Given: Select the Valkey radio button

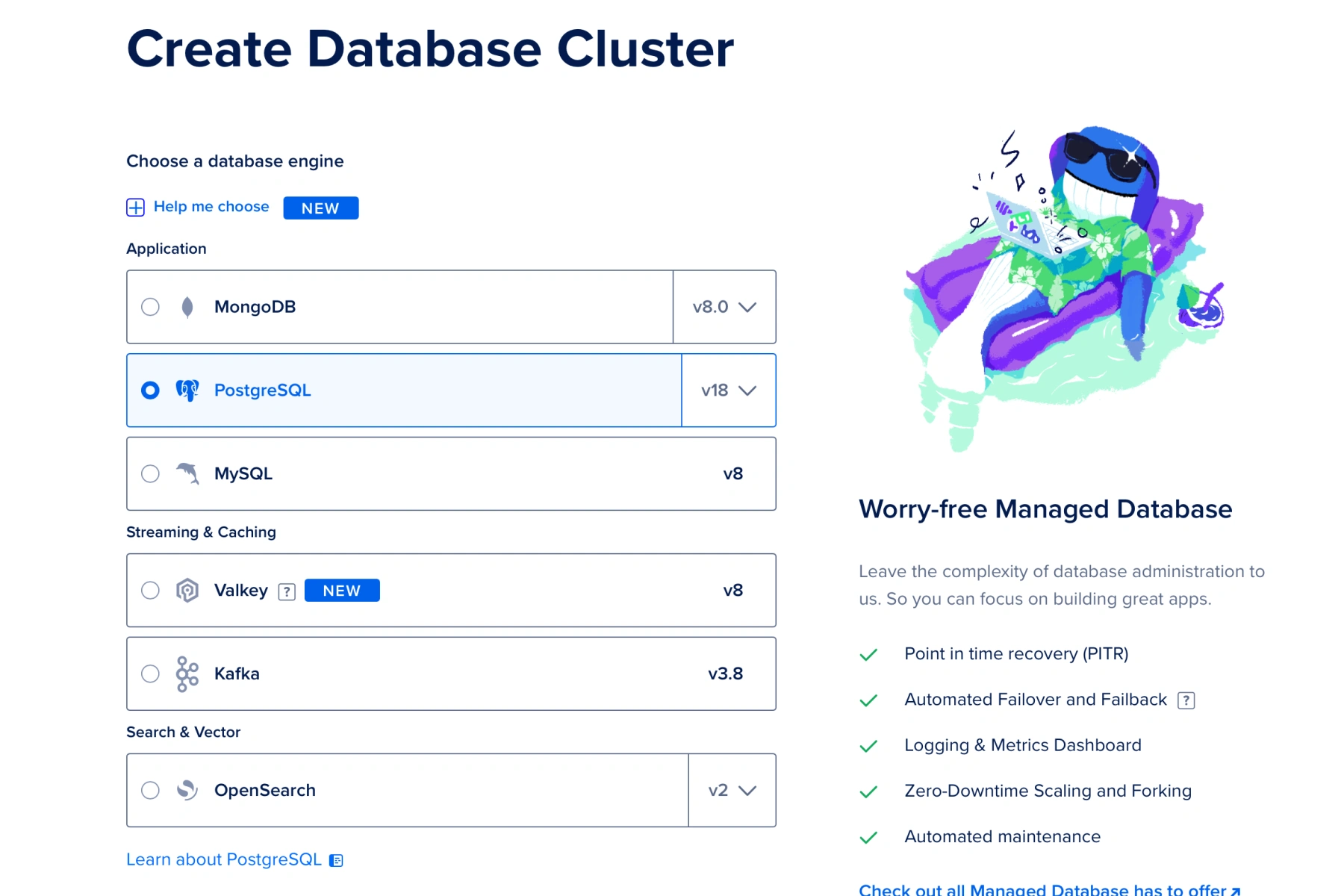Looking at the screenshot, I should [x=150, y=591].
